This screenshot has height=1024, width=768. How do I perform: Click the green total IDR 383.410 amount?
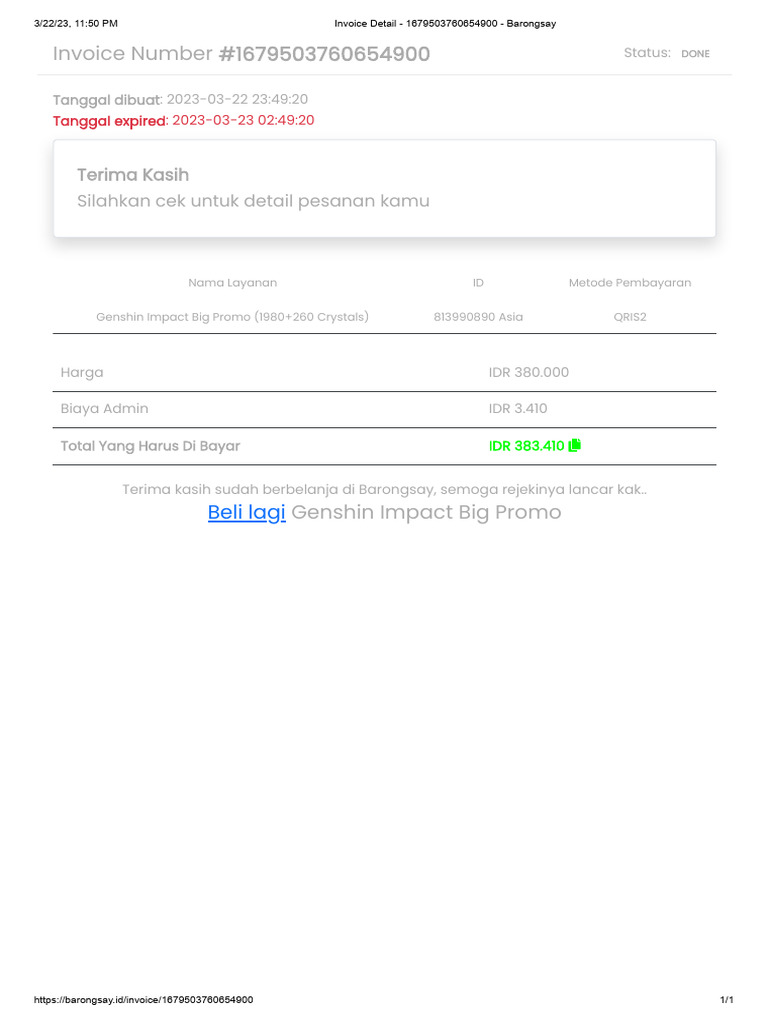tap(526, 446)
